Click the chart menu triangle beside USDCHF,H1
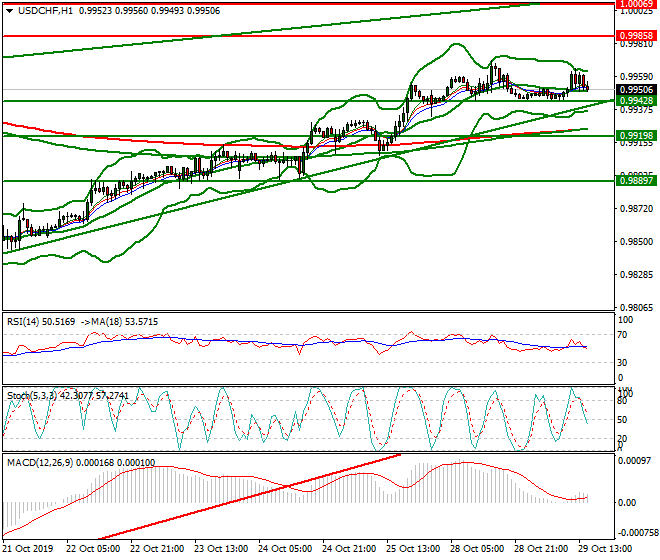The image size is (660, 560). 10,11
